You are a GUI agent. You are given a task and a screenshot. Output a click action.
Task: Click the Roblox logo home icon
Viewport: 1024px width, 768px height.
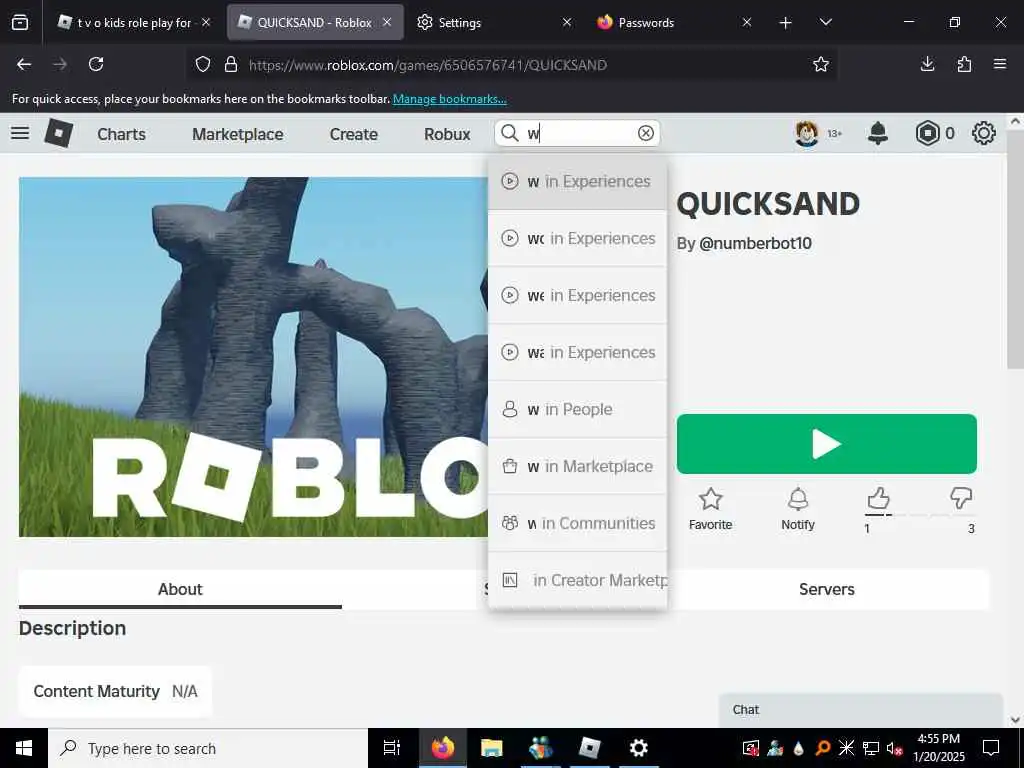tap(59, 133)
